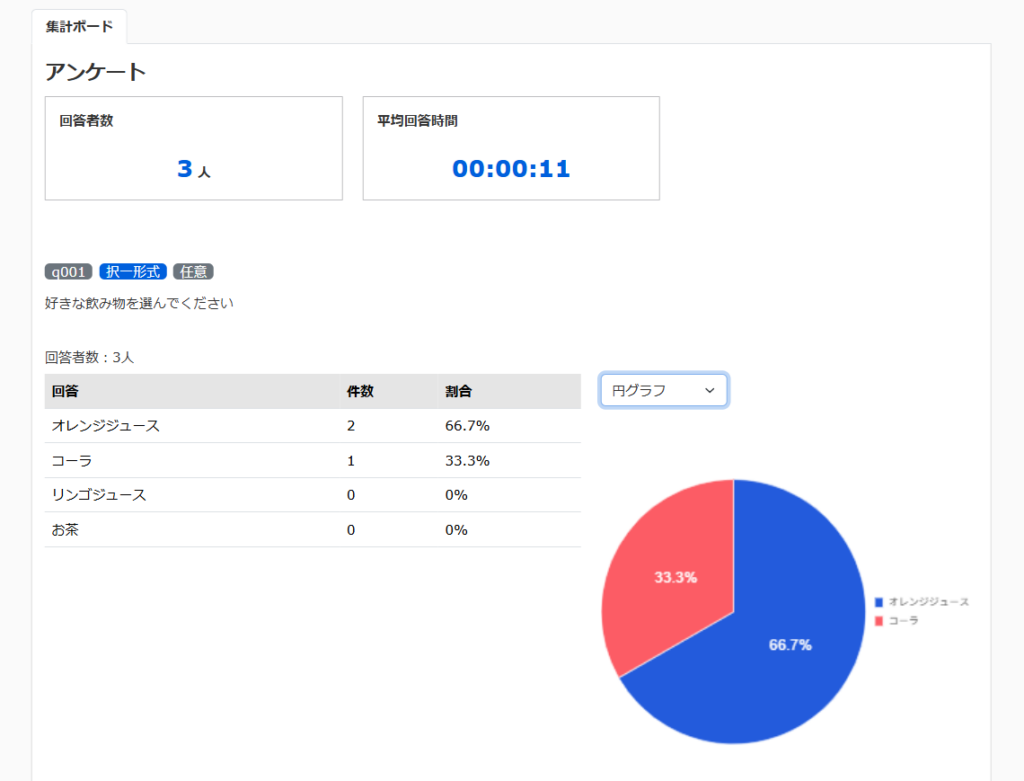Click the 択一形式 badge

[133, 272]
